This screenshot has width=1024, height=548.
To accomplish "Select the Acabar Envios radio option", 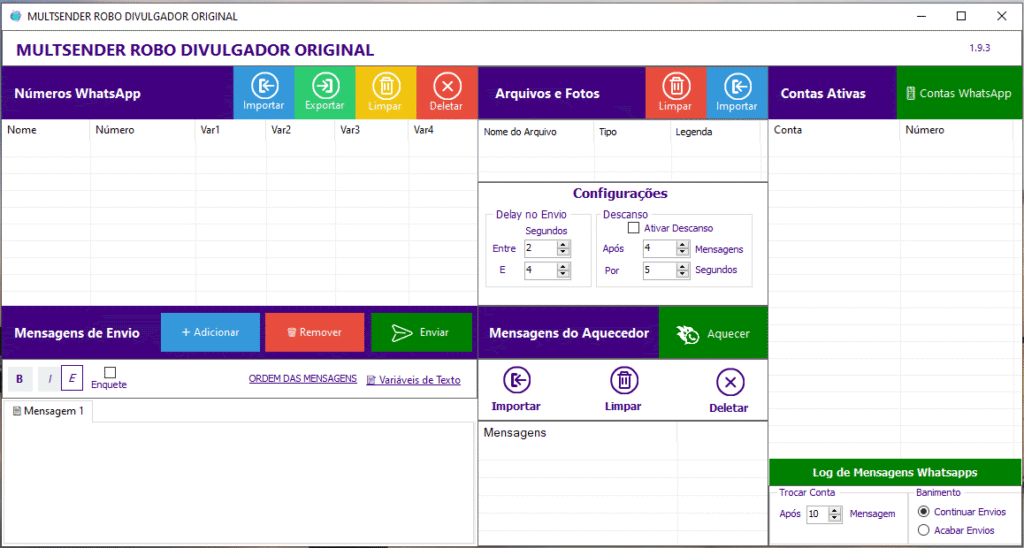I will pyautogui.click(x=923, y=530).
